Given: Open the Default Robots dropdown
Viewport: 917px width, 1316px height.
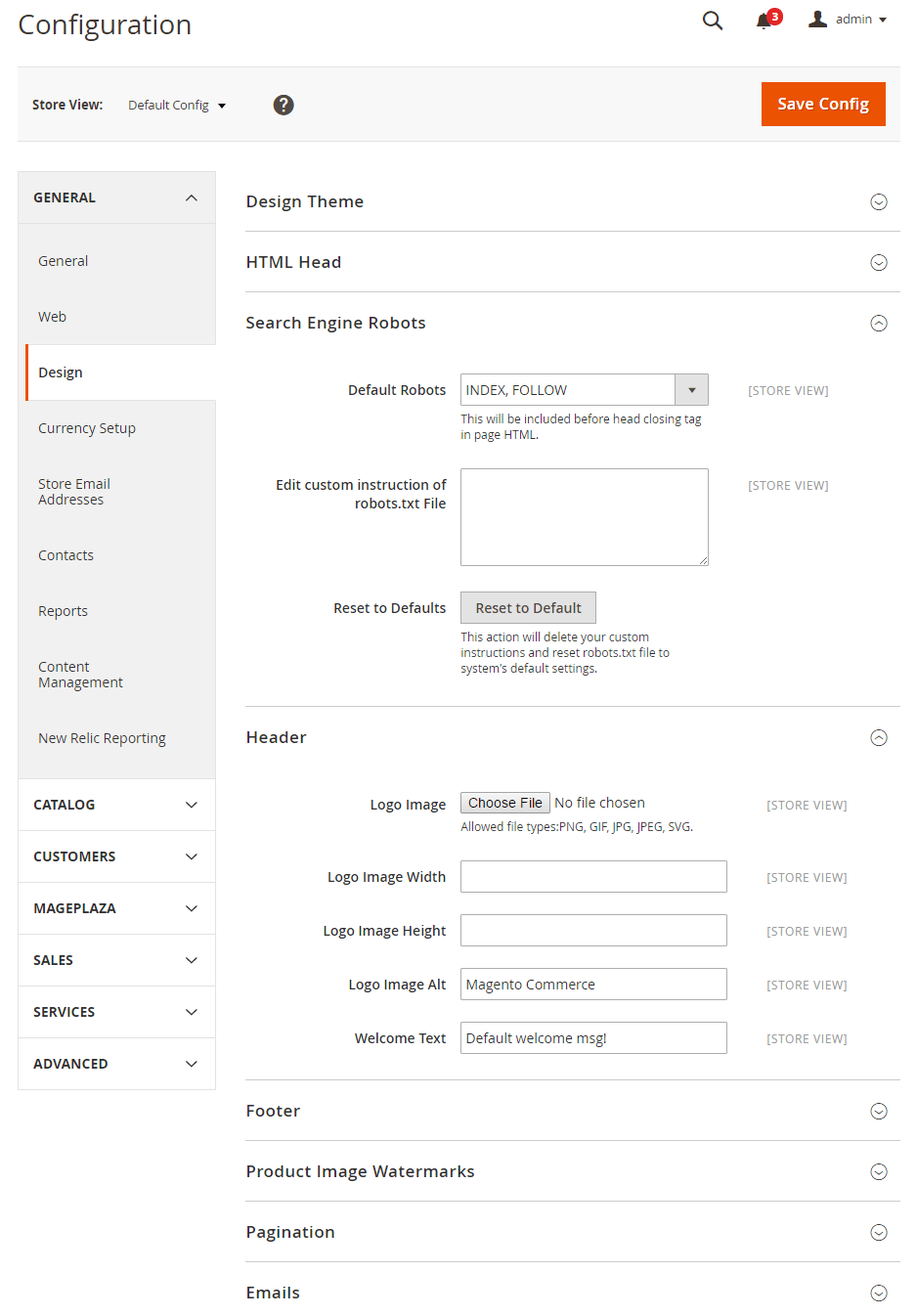Looking at the screenshot, I should pos(691,389).
